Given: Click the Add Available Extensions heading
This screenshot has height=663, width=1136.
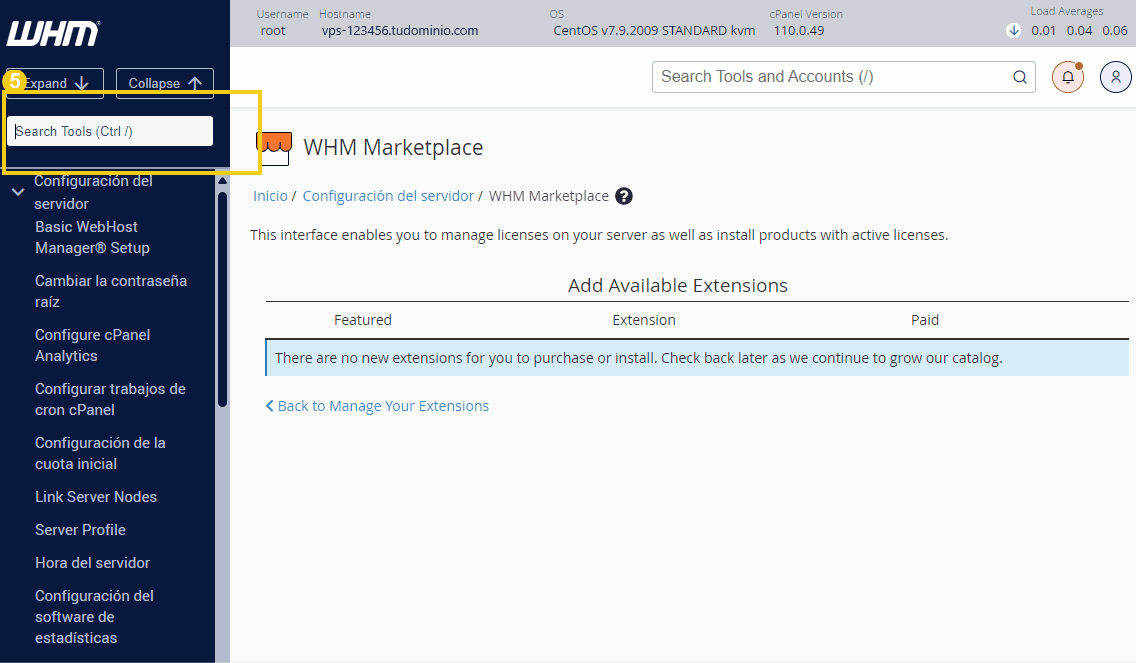Looking at the screenshot, I should pyautogui.click(x=678, y=285).
